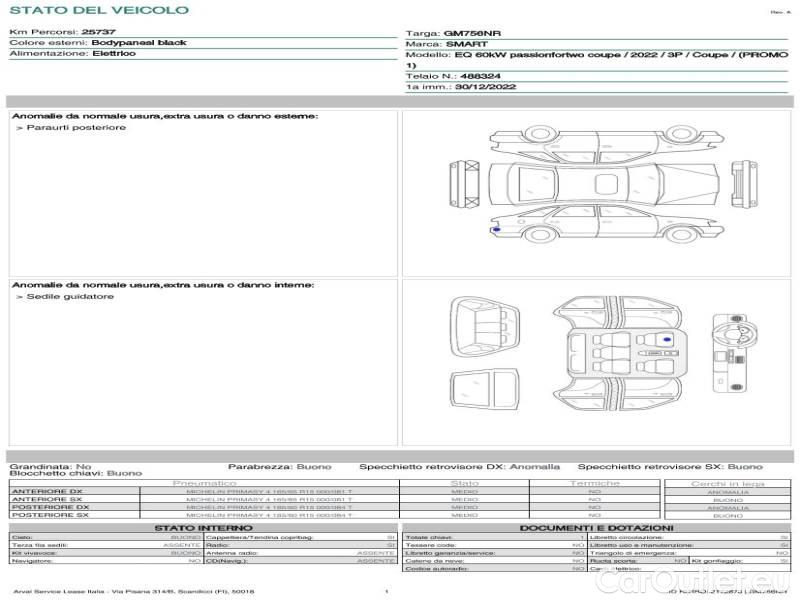
Task: Click the car front-view diagram at right
Action: pos(740,182)
